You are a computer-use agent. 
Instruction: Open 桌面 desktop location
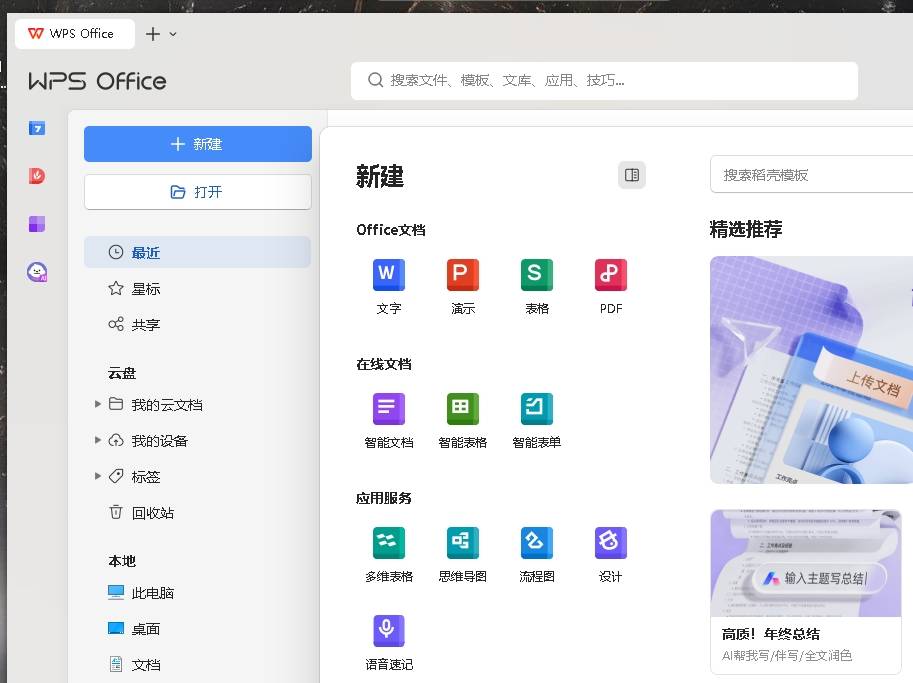point(197,629)
